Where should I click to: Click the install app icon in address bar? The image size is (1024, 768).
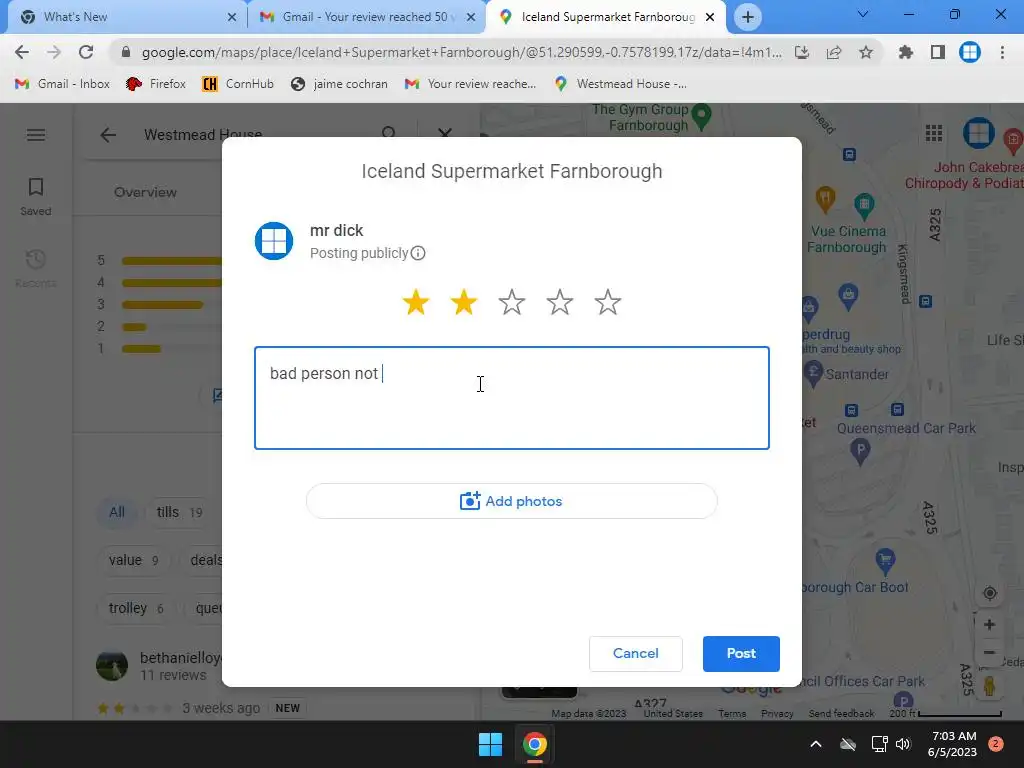pyautogui.click(x=802, y=52)
